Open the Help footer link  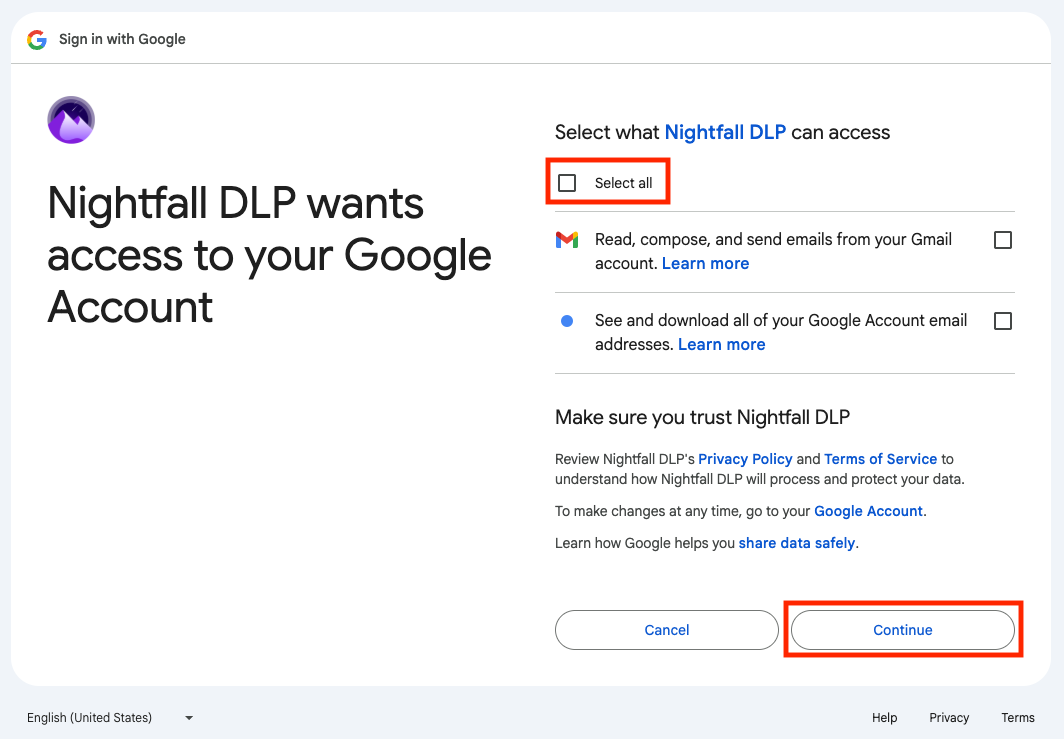point(884,717)
